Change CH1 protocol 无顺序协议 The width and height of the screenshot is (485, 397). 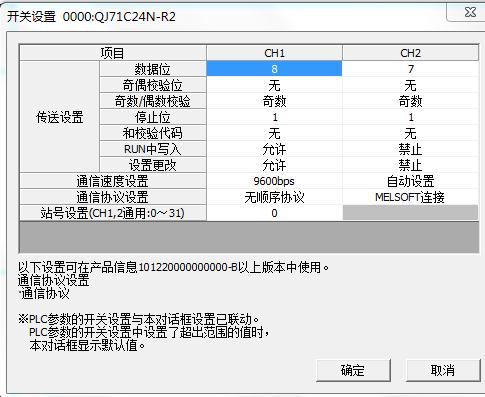274,197
